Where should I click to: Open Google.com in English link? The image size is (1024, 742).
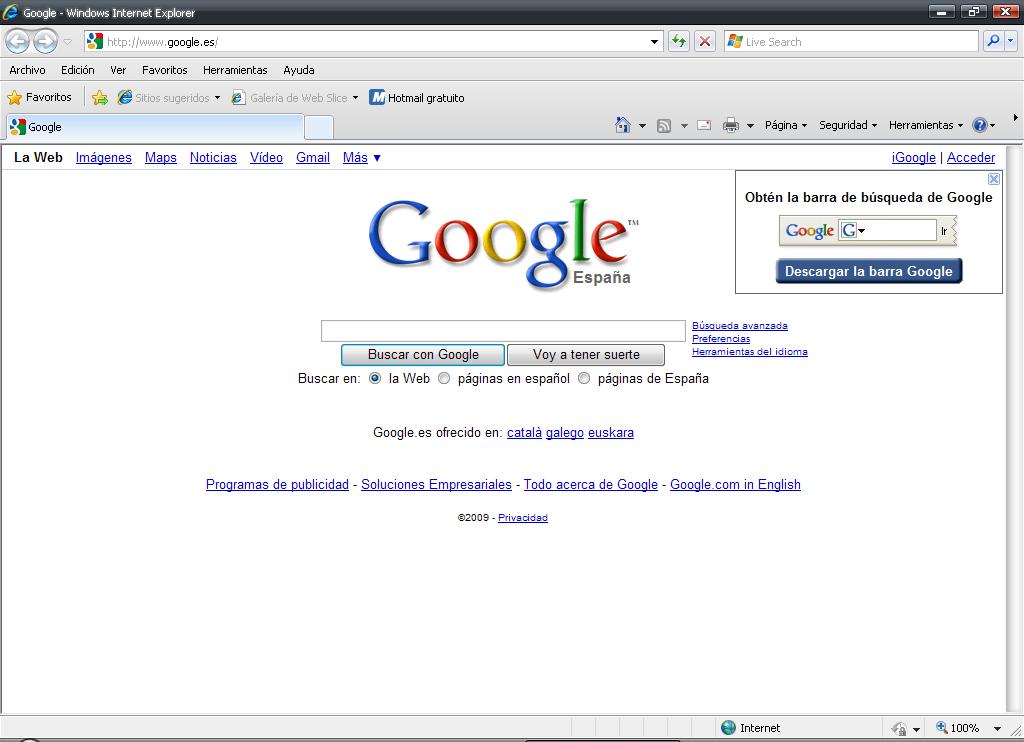735,485
